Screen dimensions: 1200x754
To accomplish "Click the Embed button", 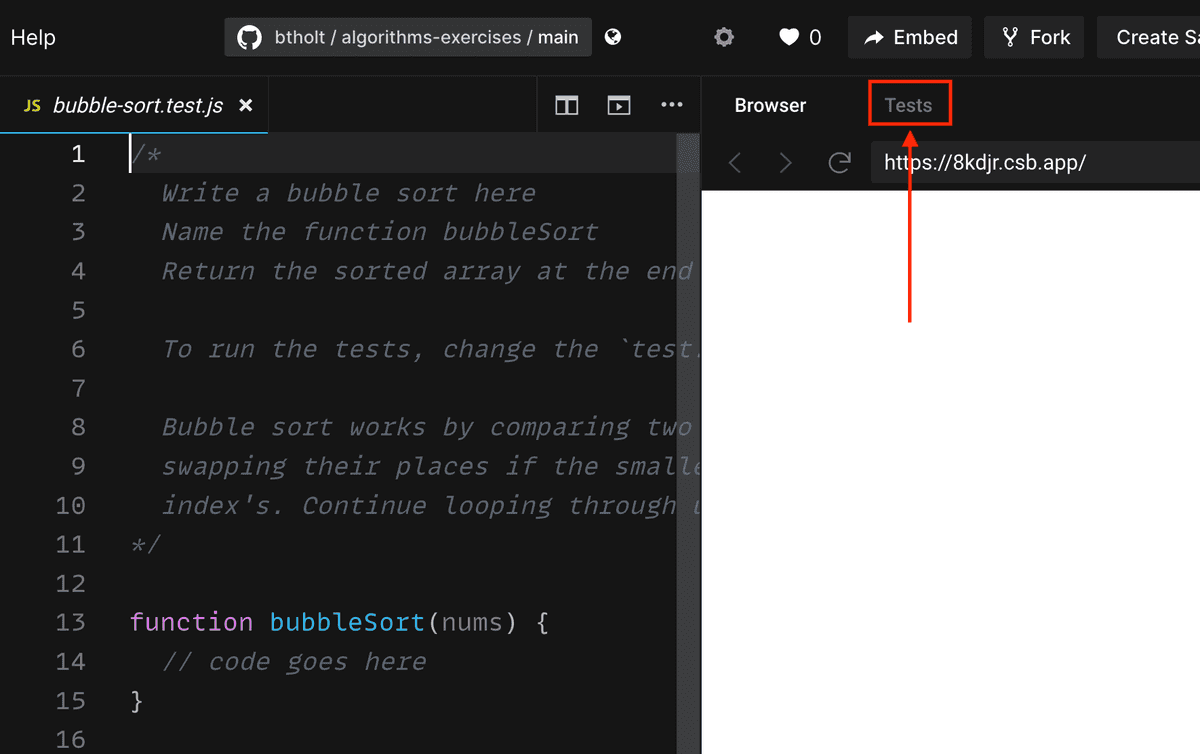I will coord(911,38).
